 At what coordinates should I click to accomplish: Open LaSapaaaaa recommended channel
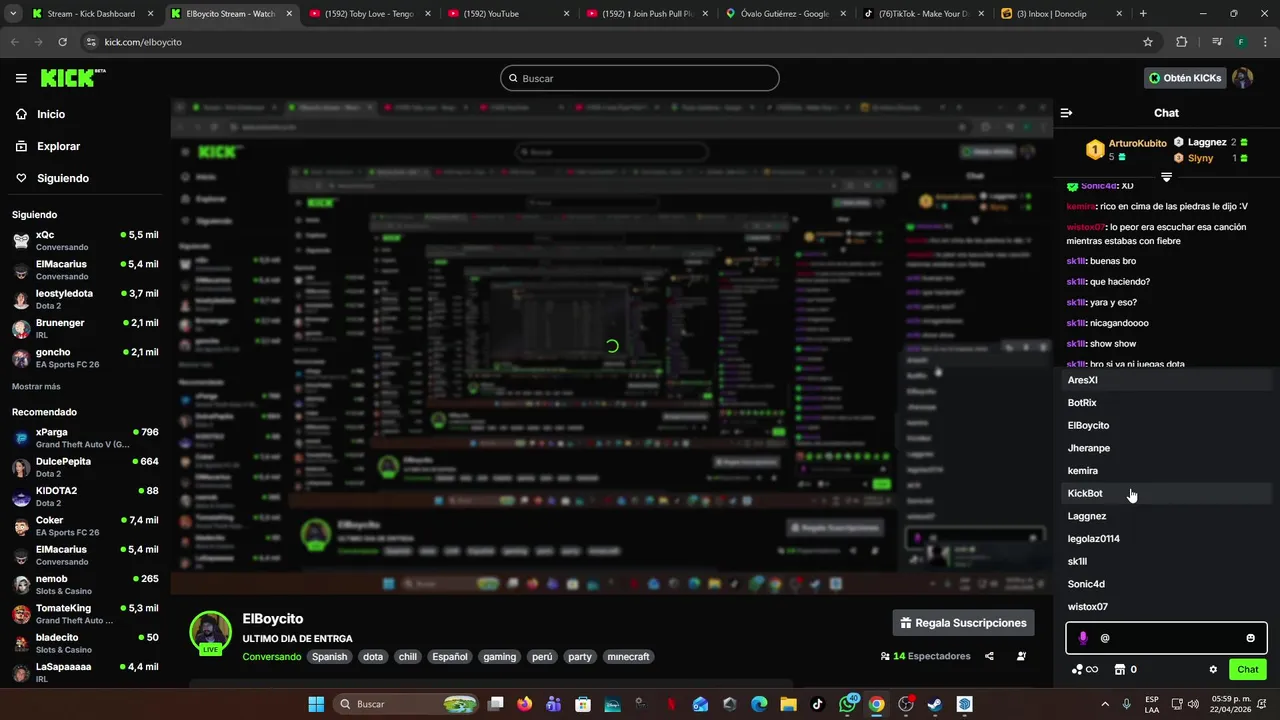click(x=85, y=672)
